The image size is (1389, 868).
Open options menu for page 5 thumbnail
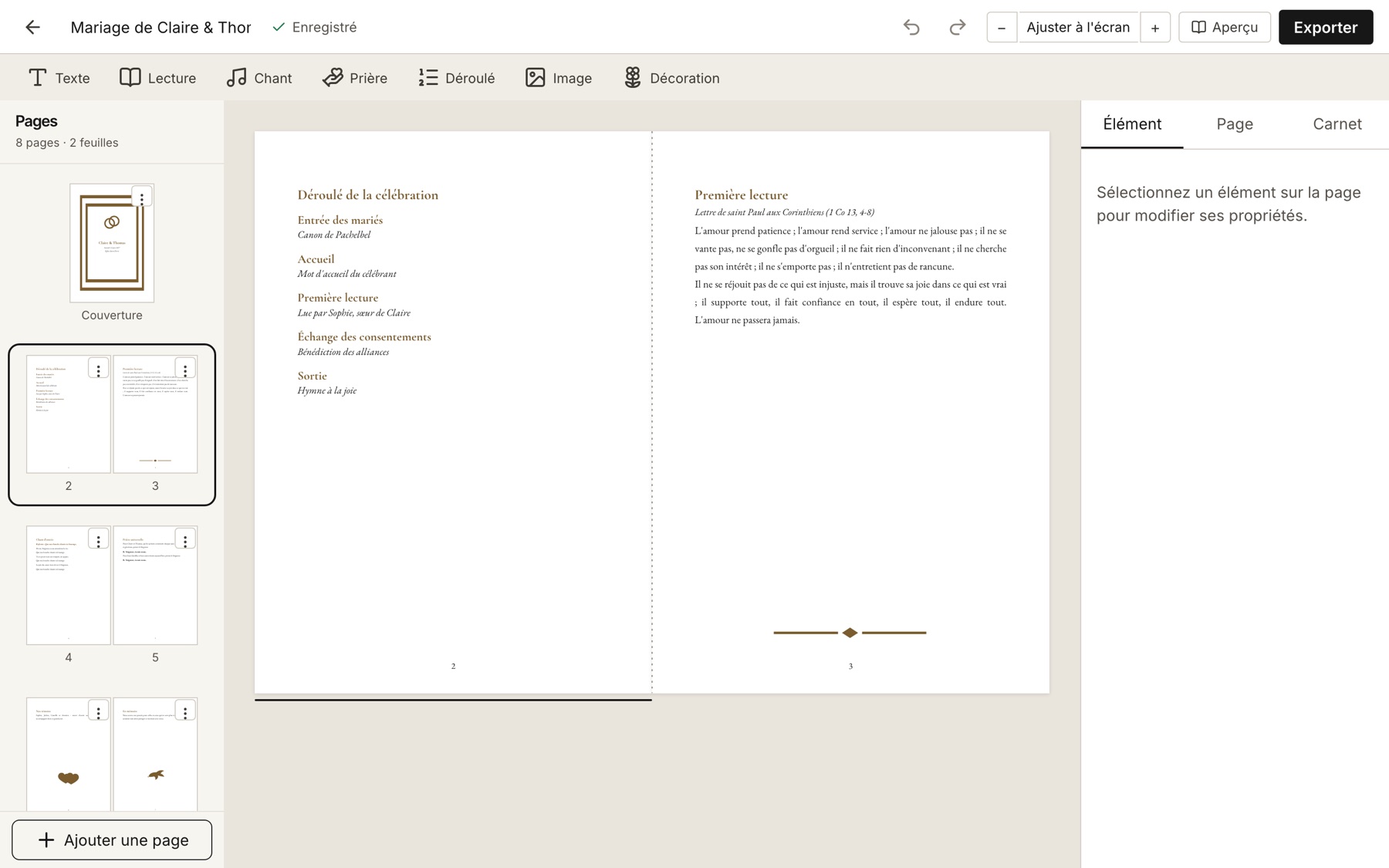click(x=184, y=540)
